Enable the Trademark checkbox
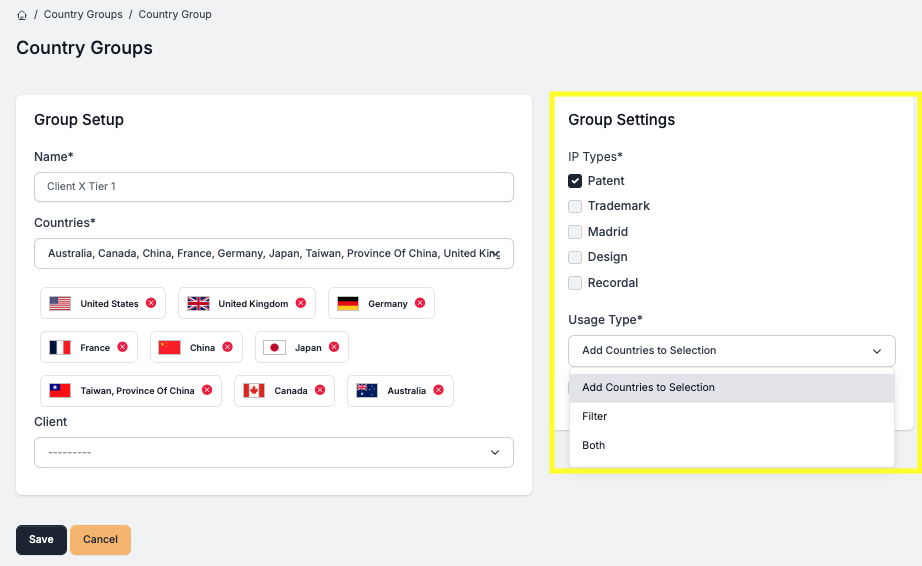Screen dimensions: 922x566 [575, 206]
